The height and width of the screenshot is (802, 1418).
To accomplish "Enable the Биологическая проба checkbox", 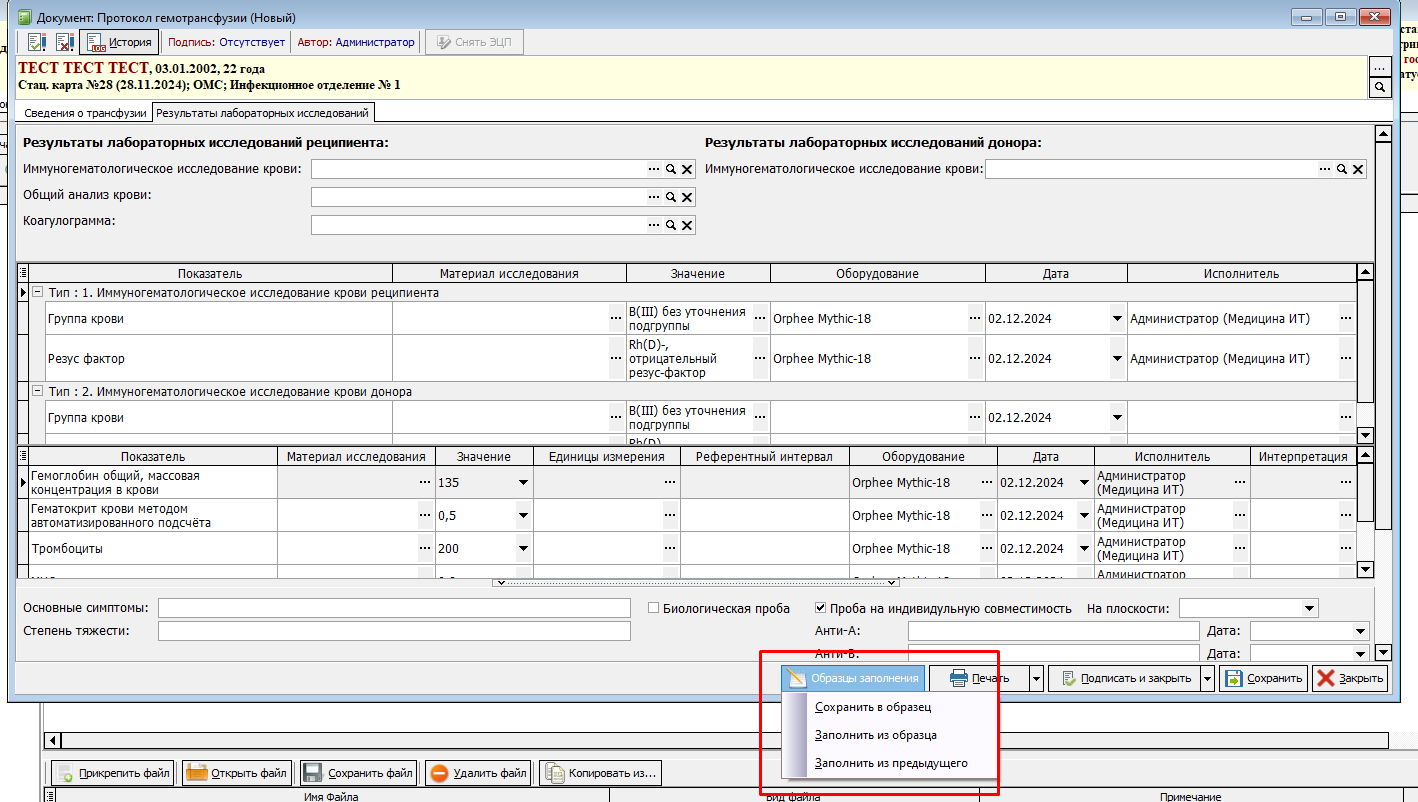I will click(653, 608).
